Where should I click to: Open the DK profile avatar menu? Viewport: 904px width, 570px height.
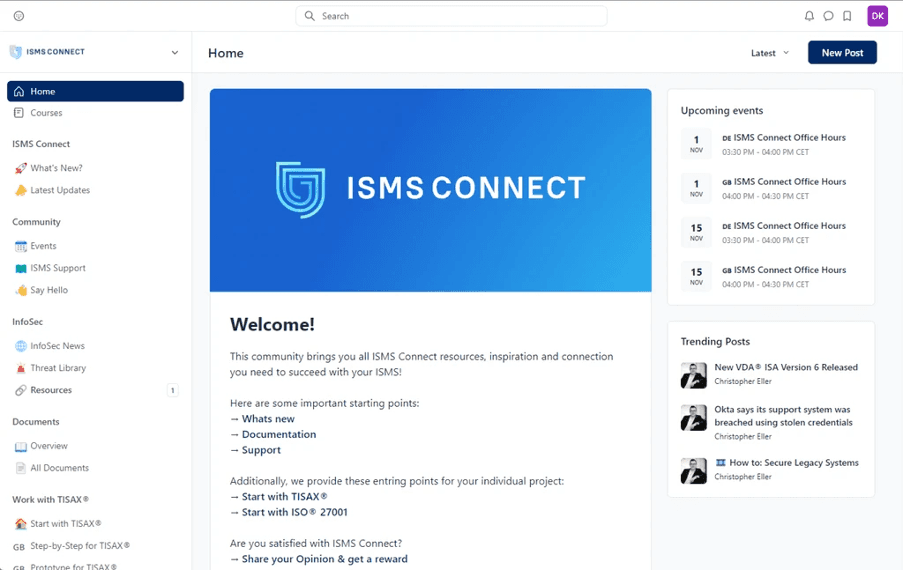[877, 16]
